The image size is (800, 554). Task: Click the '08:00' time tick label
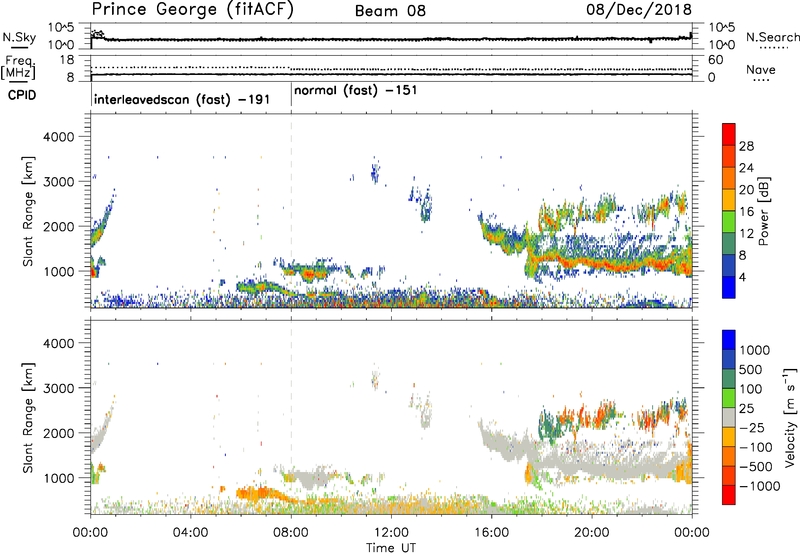click(291, 533)
